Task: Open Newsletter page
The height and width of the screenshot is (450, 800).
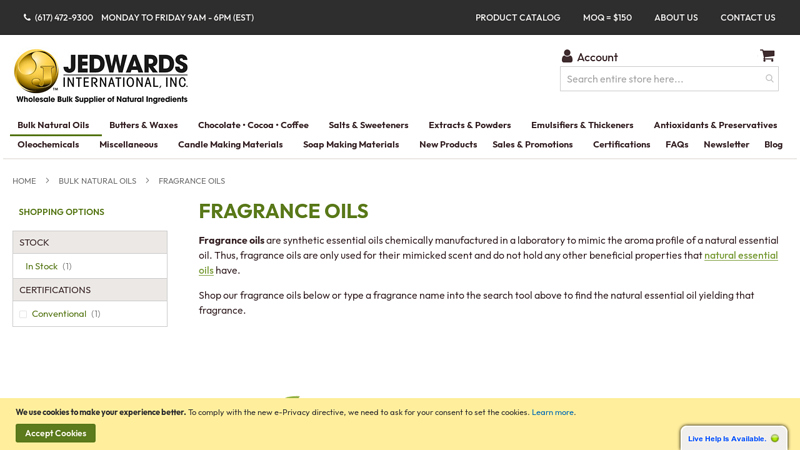Action: [x=726, y=144]
